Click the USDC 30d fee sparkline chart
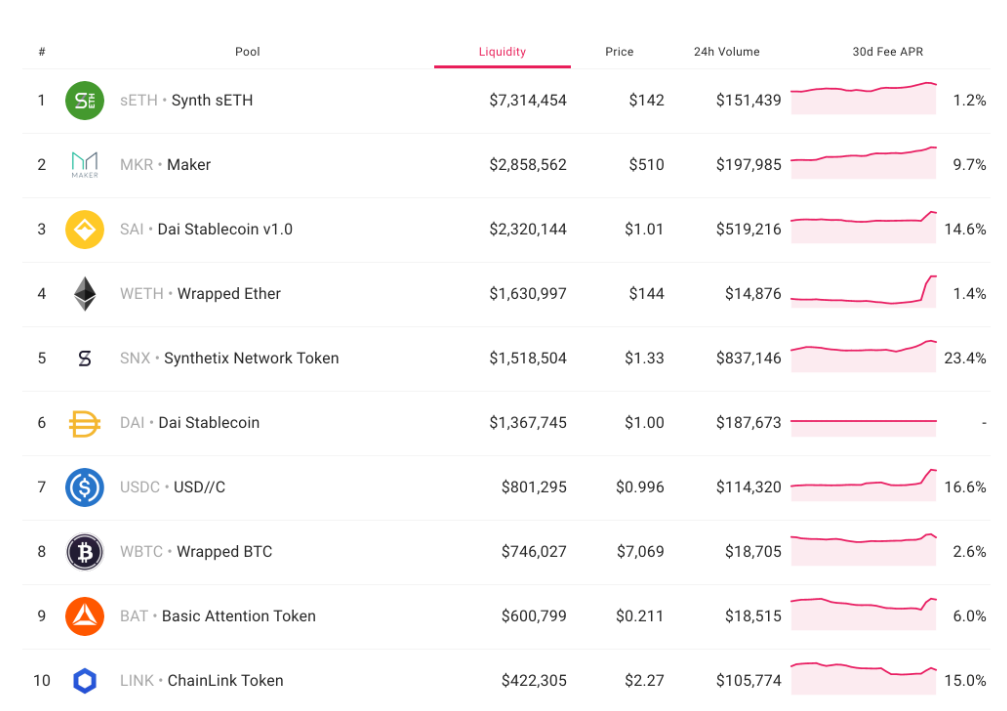 tap(863, 486)
